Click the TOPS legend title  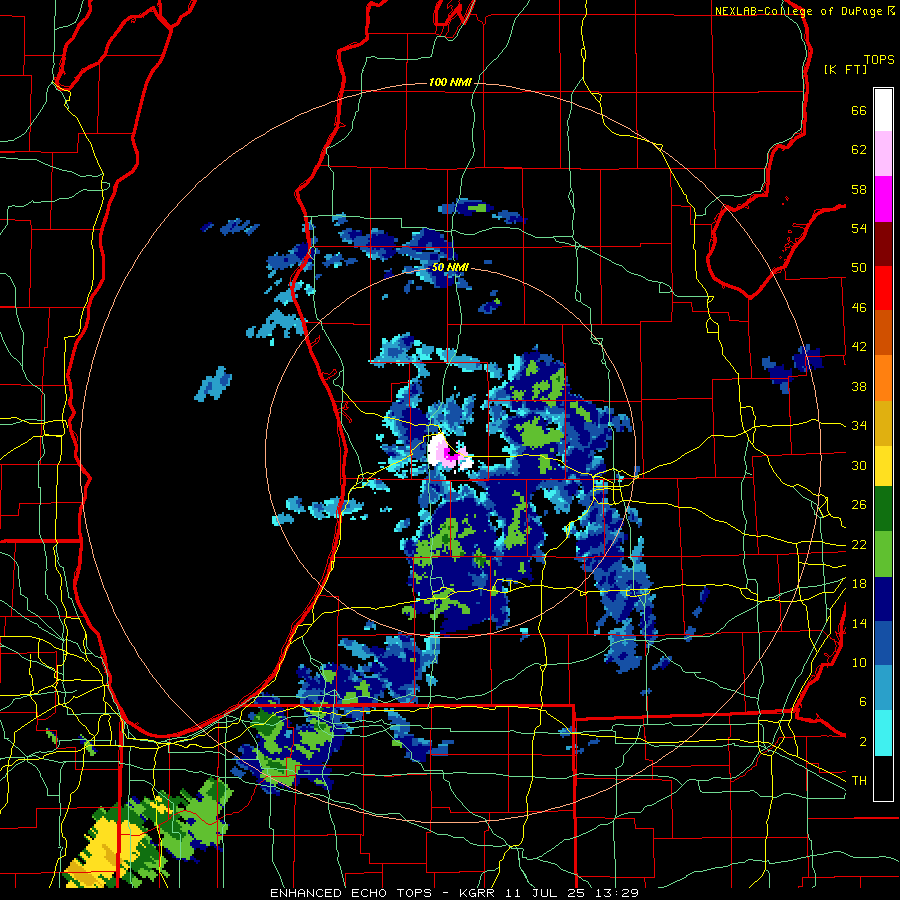pyautogui.click(x=879, y=60)
